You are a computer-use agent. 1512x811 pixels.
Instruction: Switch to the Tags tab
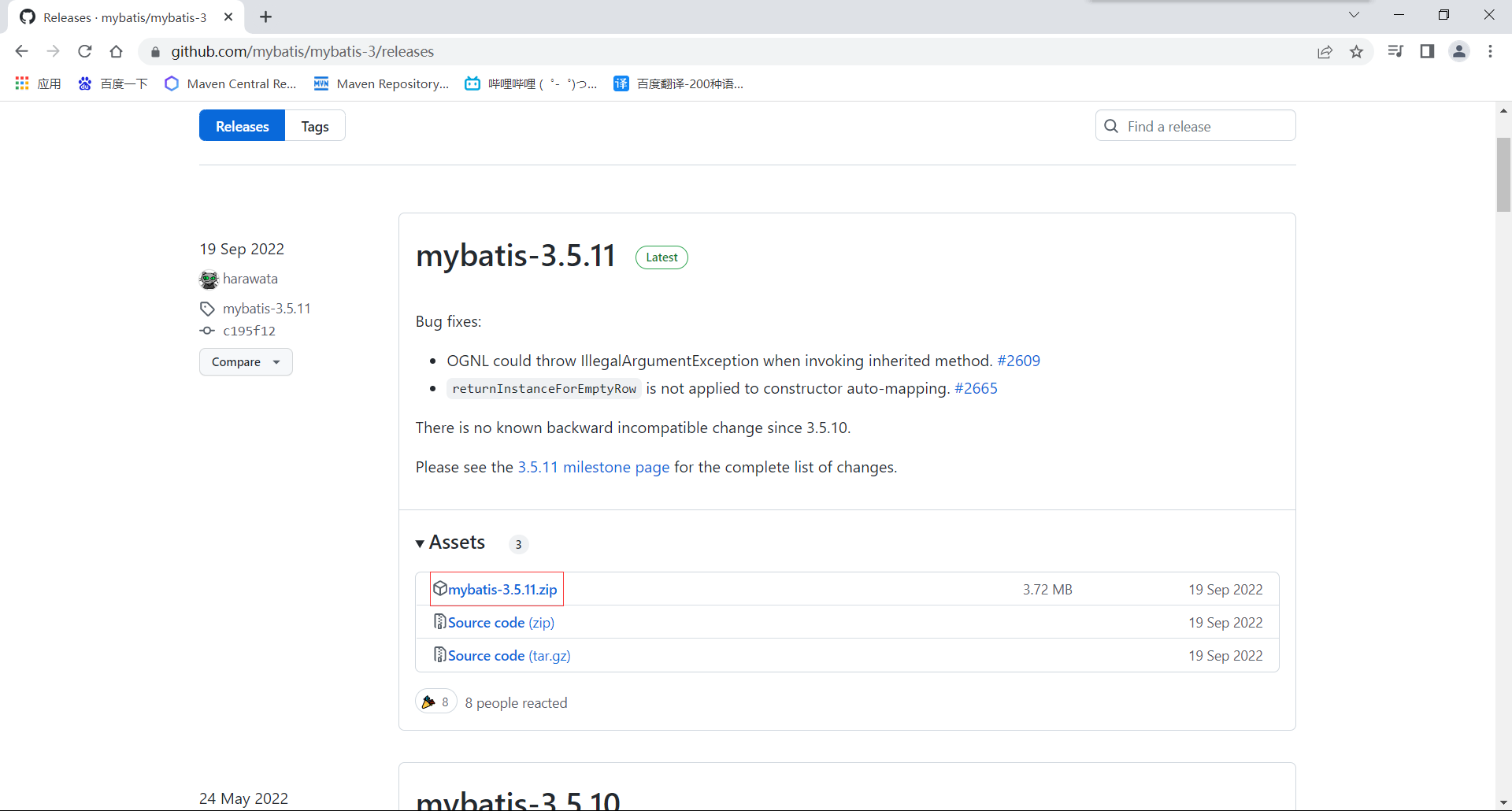(315, 126)
